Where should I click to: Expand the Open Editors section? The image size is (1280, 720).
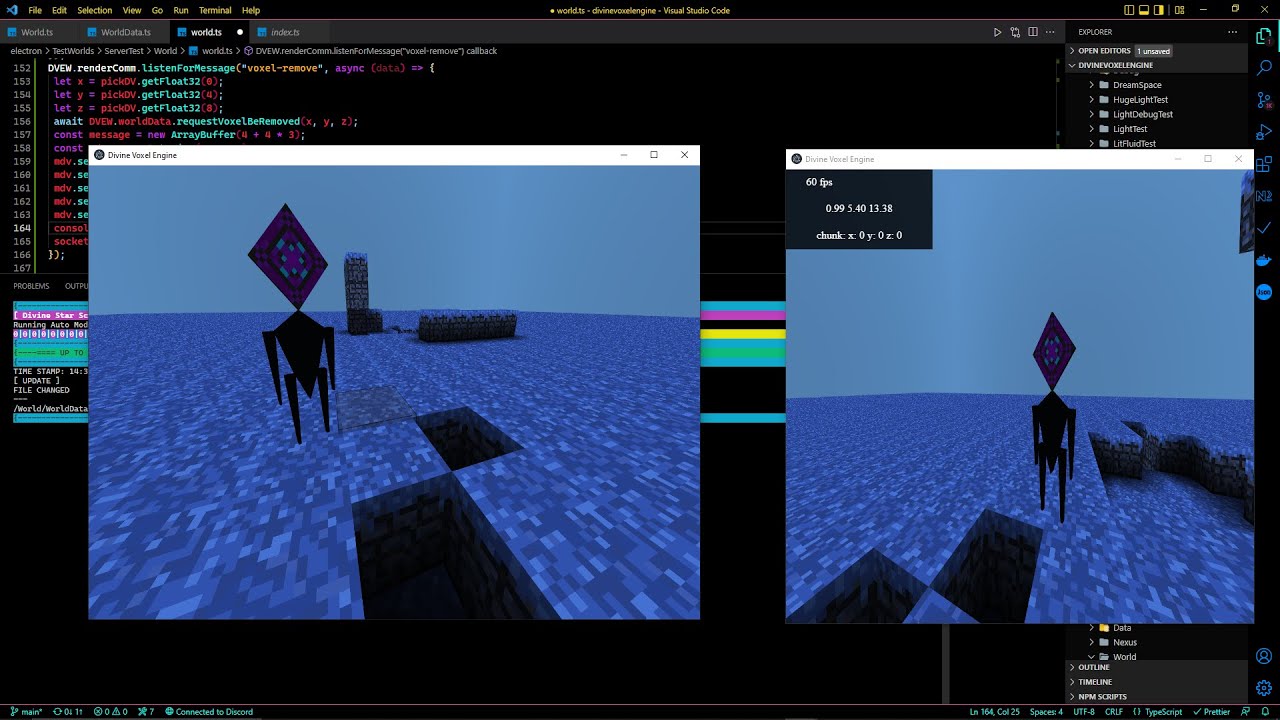click(1157, 51)
